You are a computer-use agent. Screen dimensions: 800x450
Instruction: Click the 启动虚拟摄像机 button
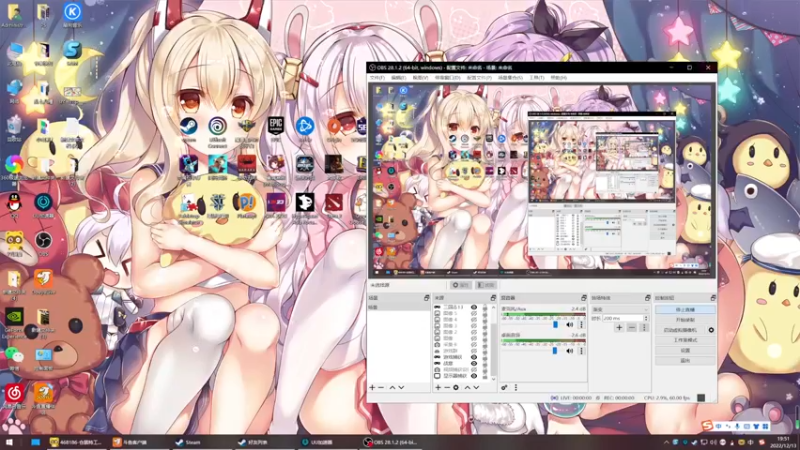[x=681, y=330]
